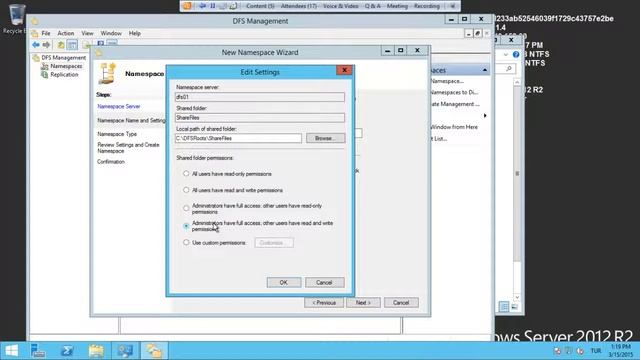Click pause icon on the meeting toolbar
Screen dimensions: 640x360
point(213,6)
